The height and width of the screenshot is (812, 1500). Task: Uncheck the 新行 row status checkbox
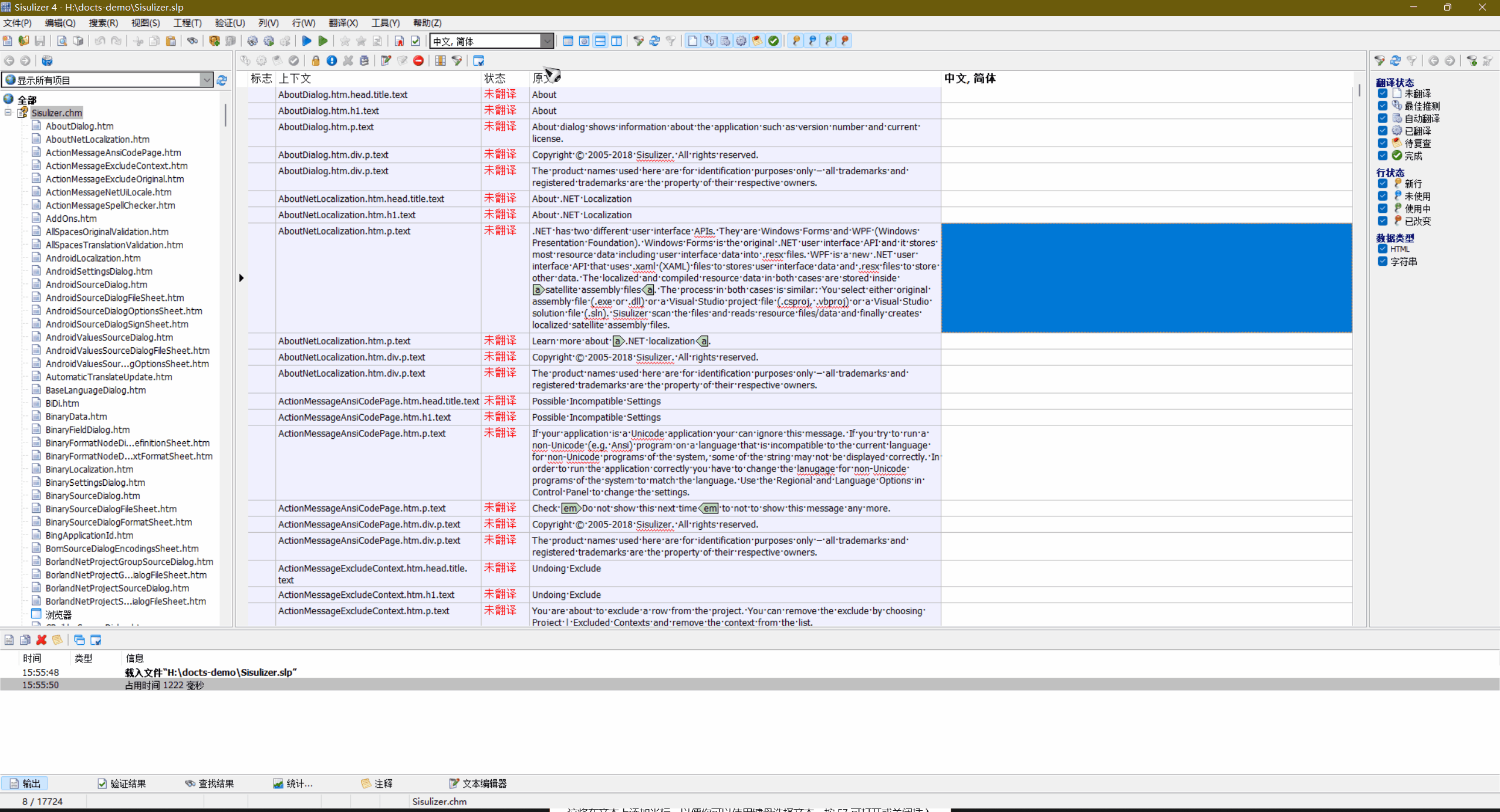[1383, 183]
